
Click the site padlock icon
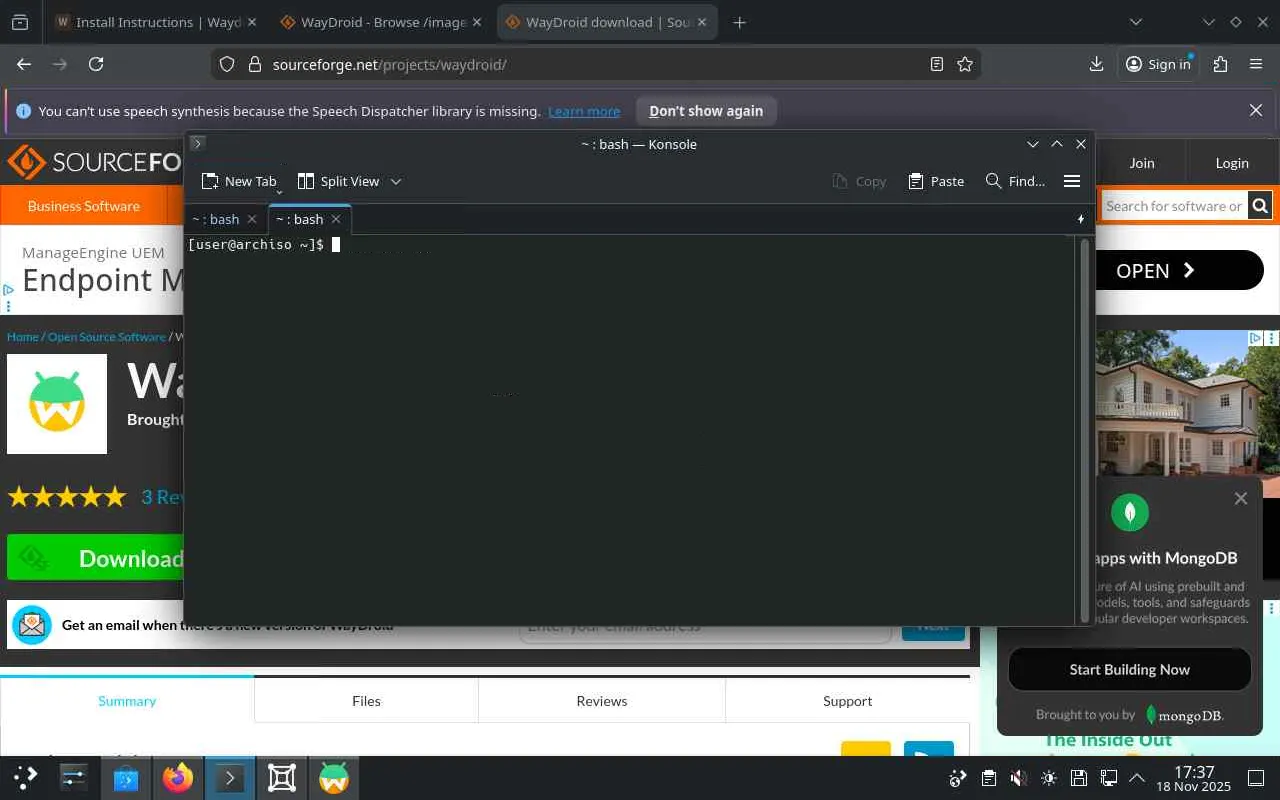click(254, 64)
